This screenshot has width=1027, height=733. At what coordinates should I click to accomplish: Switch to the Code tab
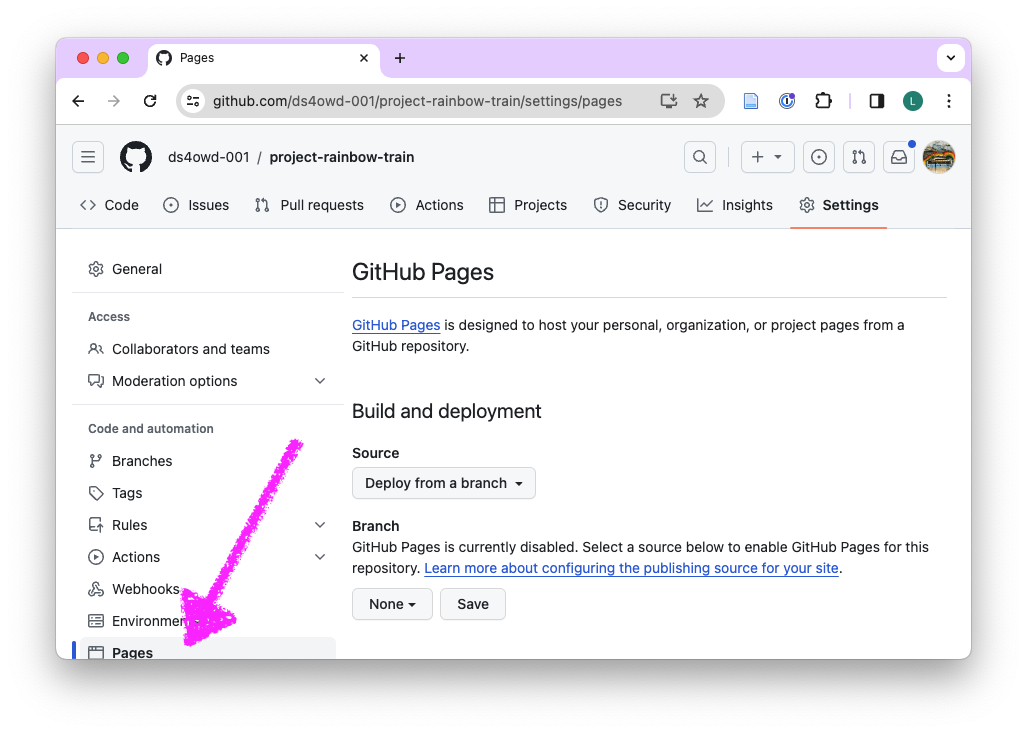pos(109,205)
